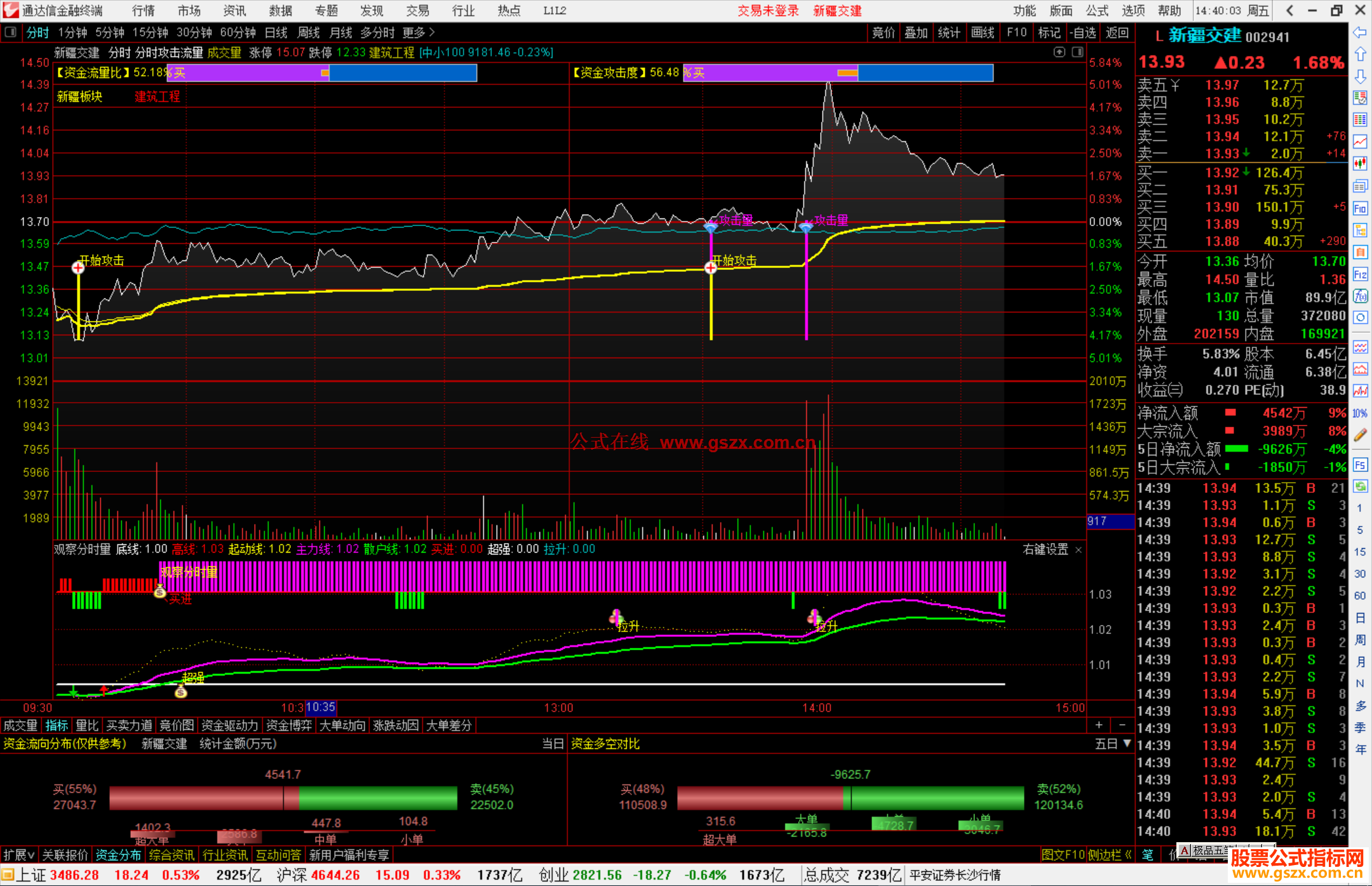Click the circled up-arrow icon above chart
Screen dimensions: 1372x886
coord(1059,52)
